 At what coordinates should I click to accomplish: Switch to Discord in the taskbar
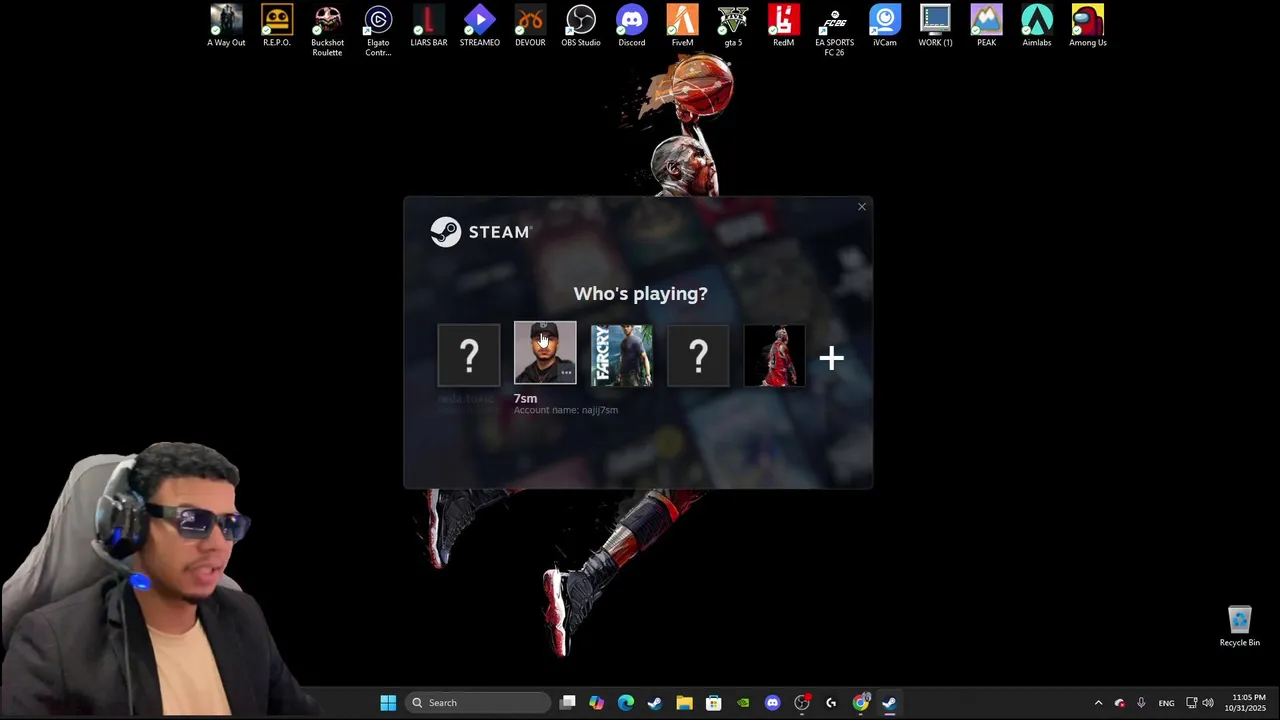pos(772,703)
